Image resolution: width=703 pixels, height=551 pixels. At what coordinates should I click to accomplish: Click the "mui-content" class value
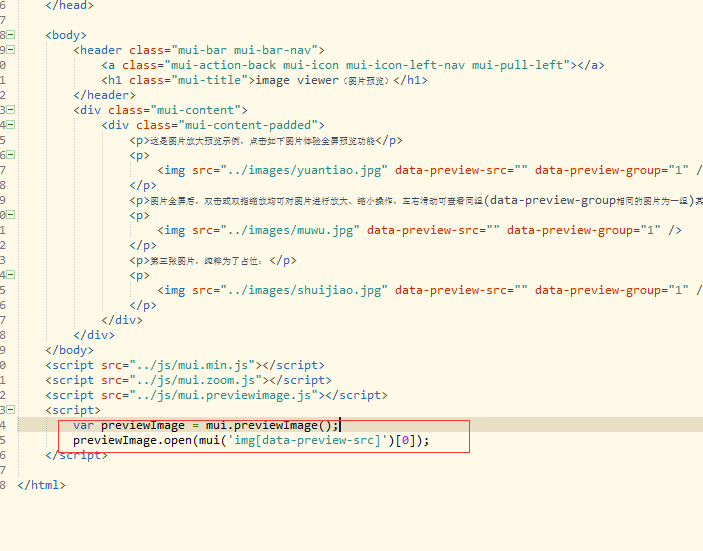pyautogui.click(x=195, y=110)
